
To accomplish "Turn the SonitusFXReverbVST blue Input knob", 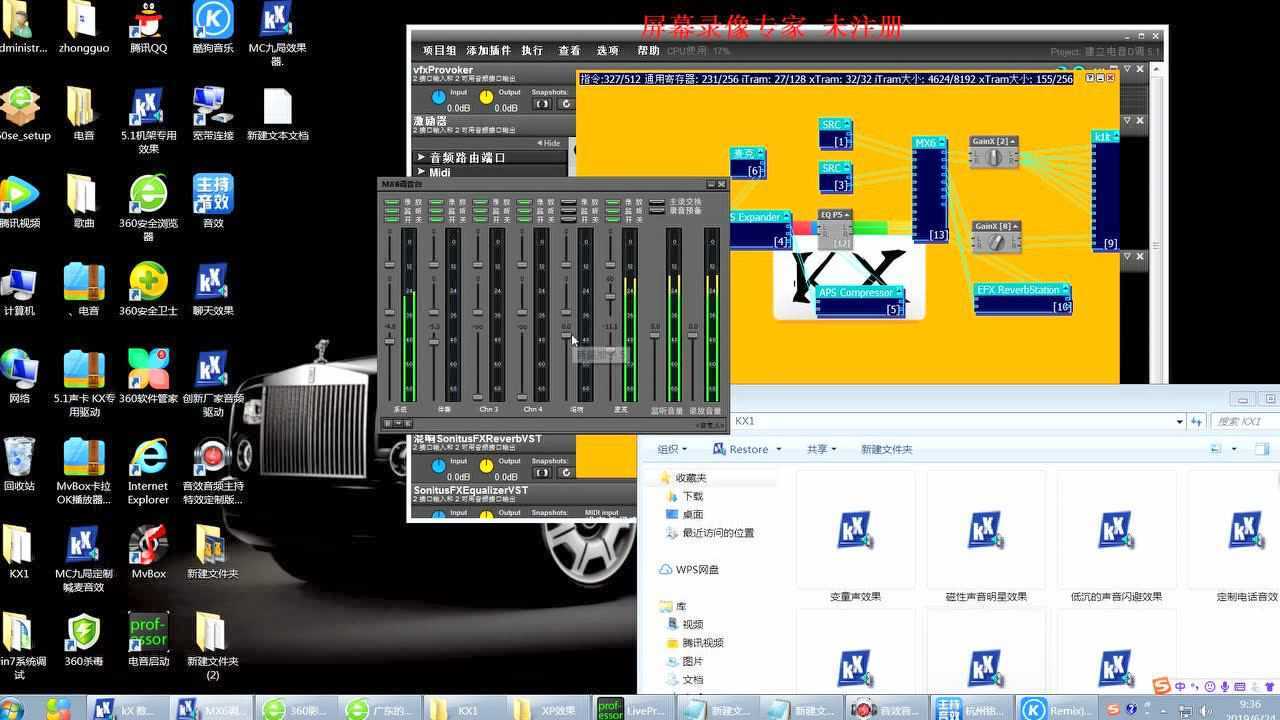I will (x=438, y=466).
